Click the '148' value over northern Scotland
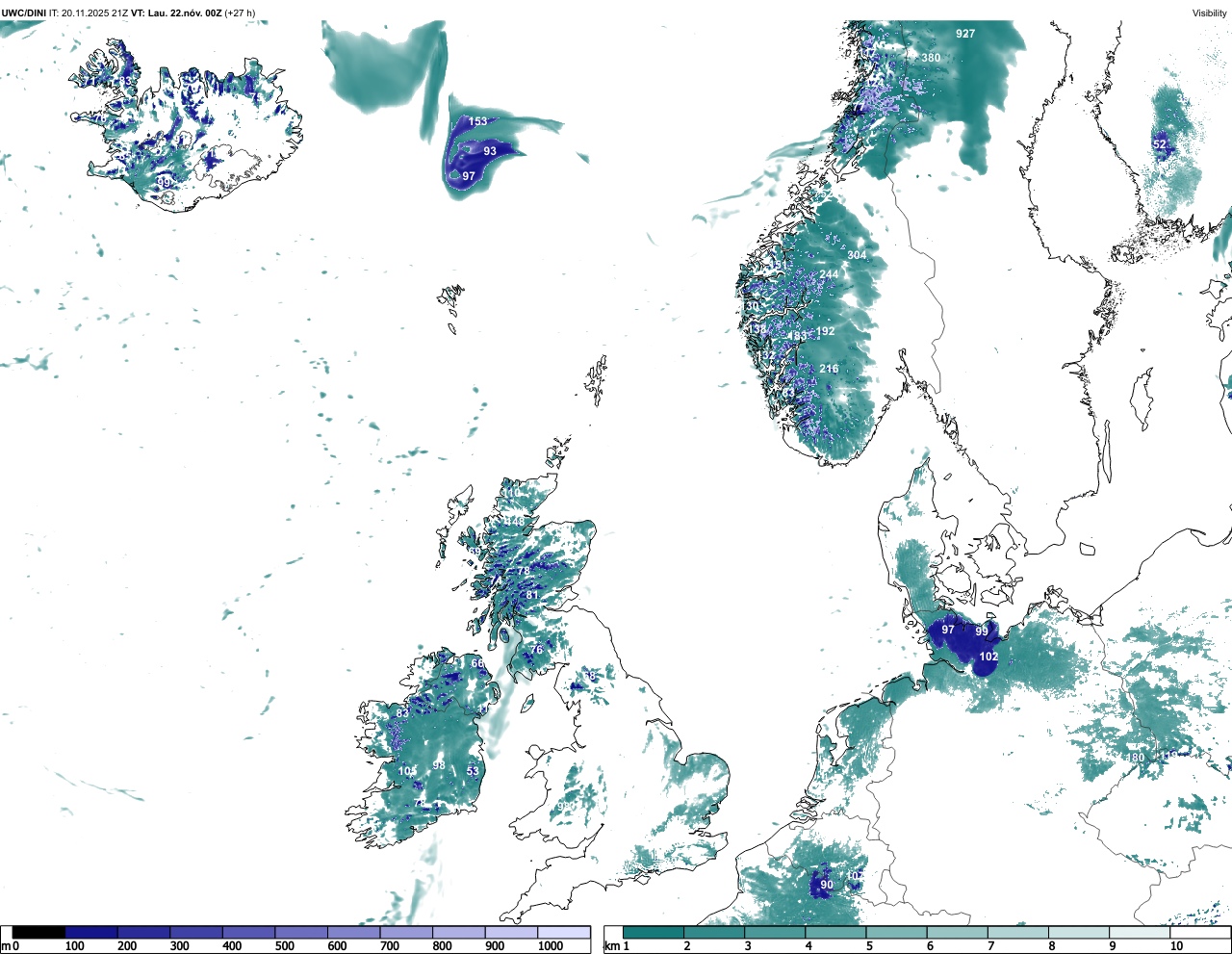 pos(515,522)
